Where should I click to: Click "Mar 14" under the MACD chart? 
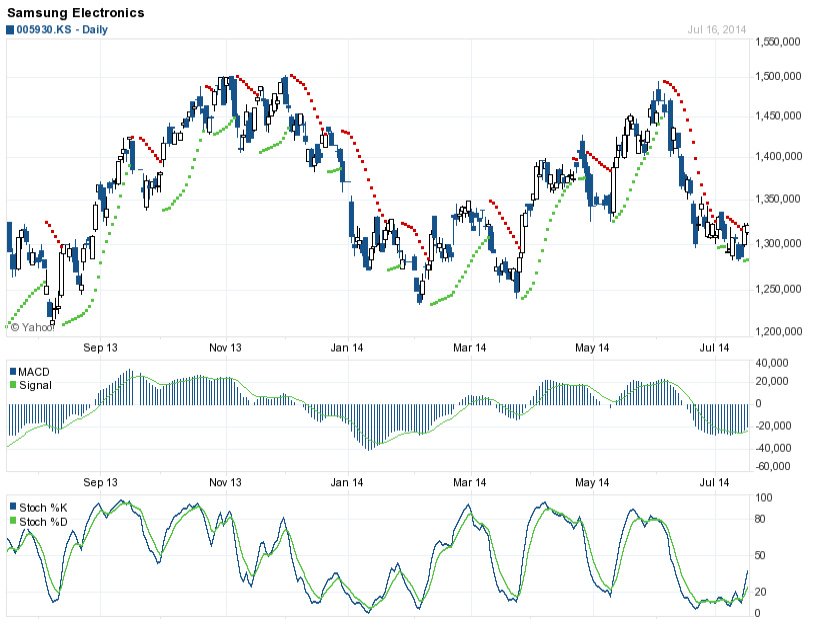point(469,482)
